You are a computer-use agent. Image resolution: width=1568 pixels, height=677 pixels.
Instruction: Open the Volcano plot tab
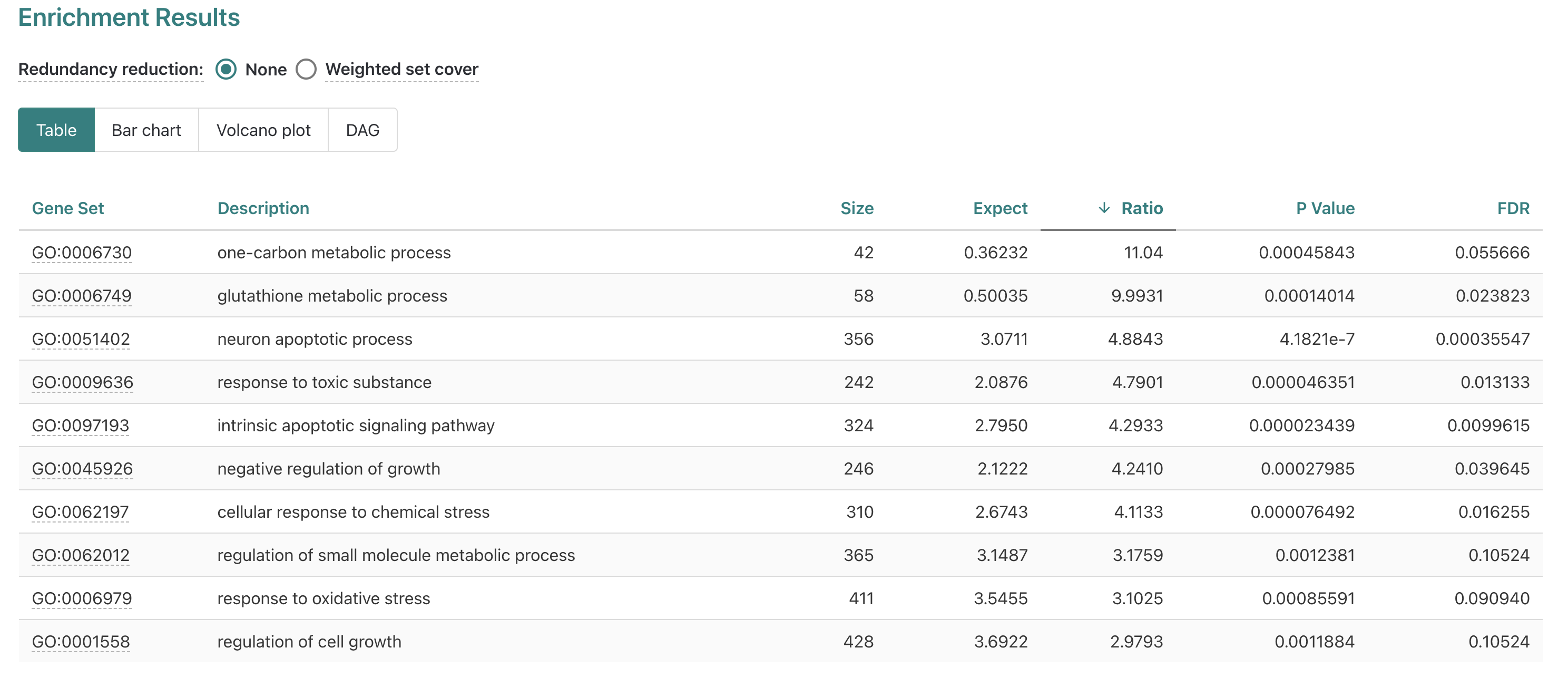pyautogui.click(x=263, y=130)
